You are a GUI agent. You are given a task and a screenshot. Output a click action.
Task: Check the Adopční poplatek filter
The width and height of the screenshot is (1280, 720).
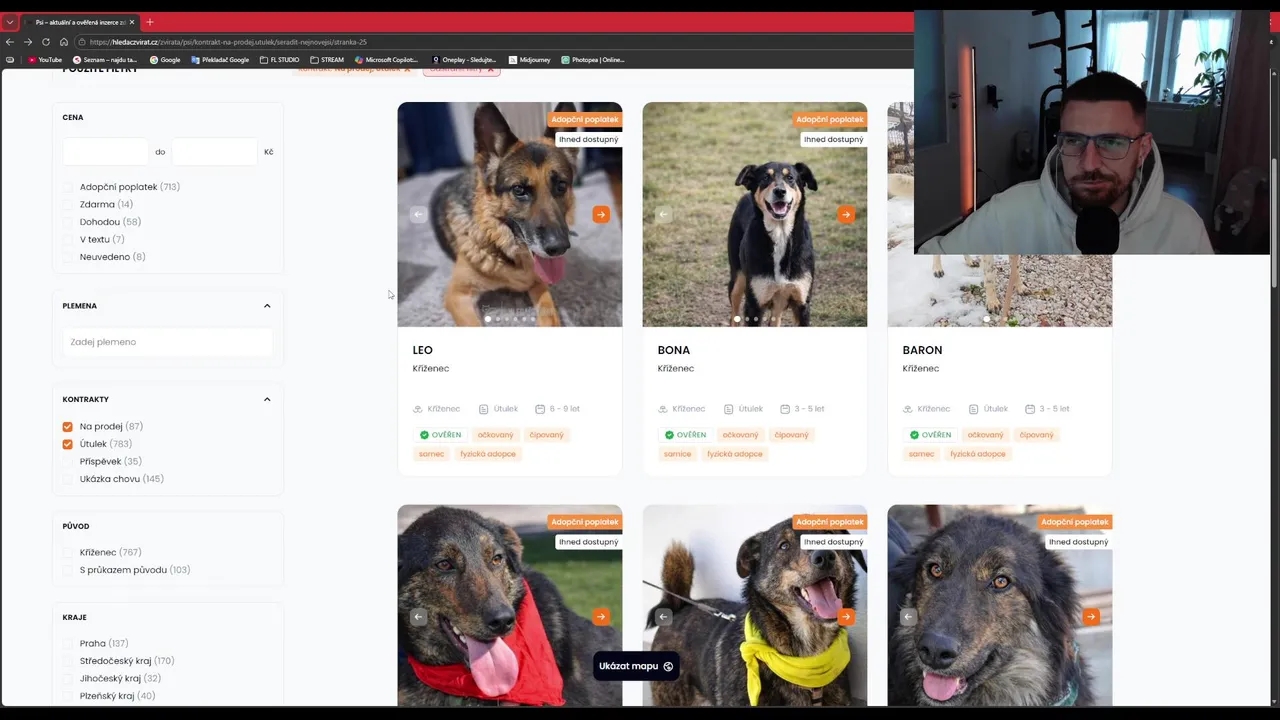point(68,187)
